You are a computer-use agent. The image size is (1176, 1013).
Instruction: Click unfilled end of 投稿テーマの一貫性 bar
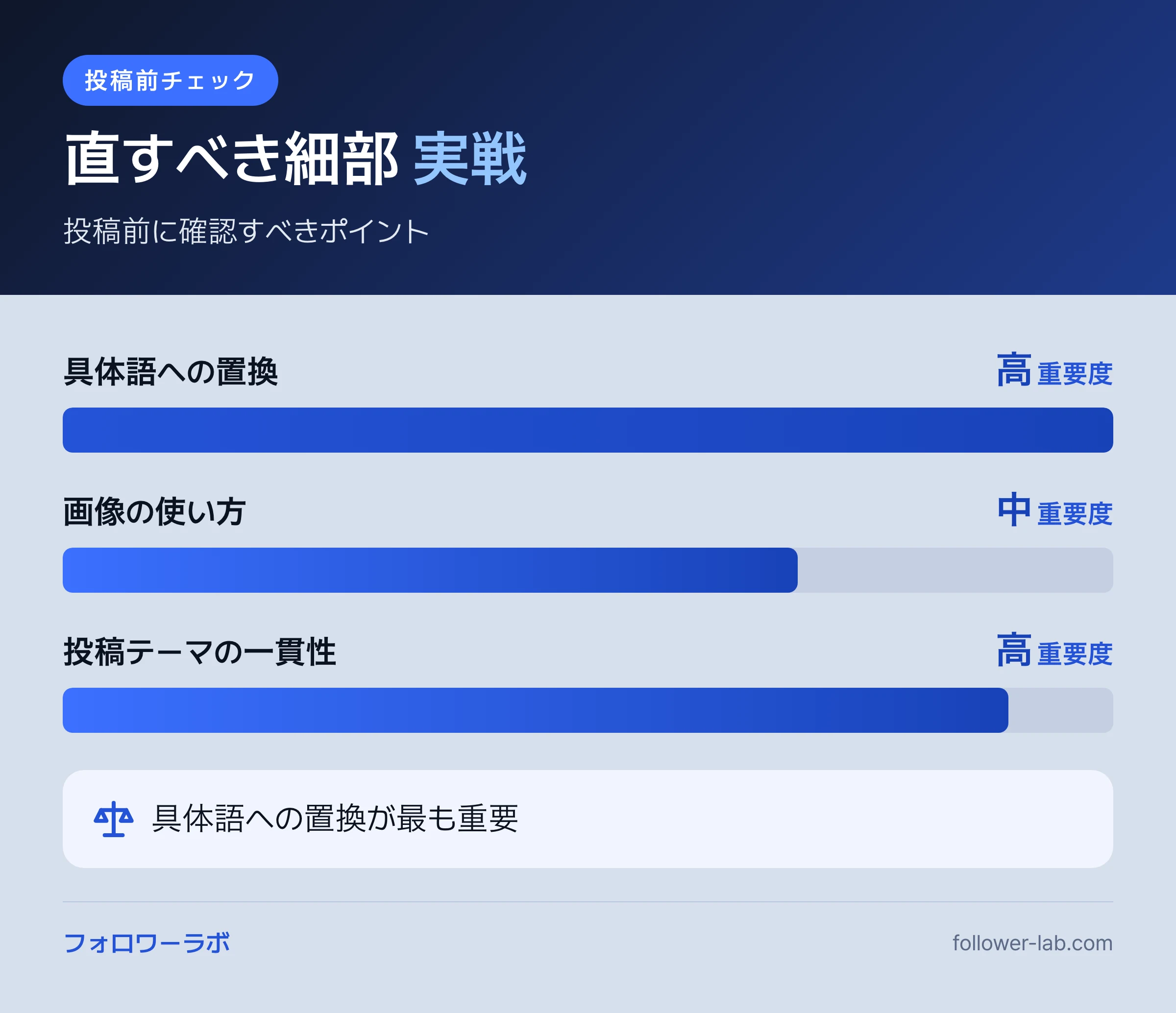coord(1061,710)
